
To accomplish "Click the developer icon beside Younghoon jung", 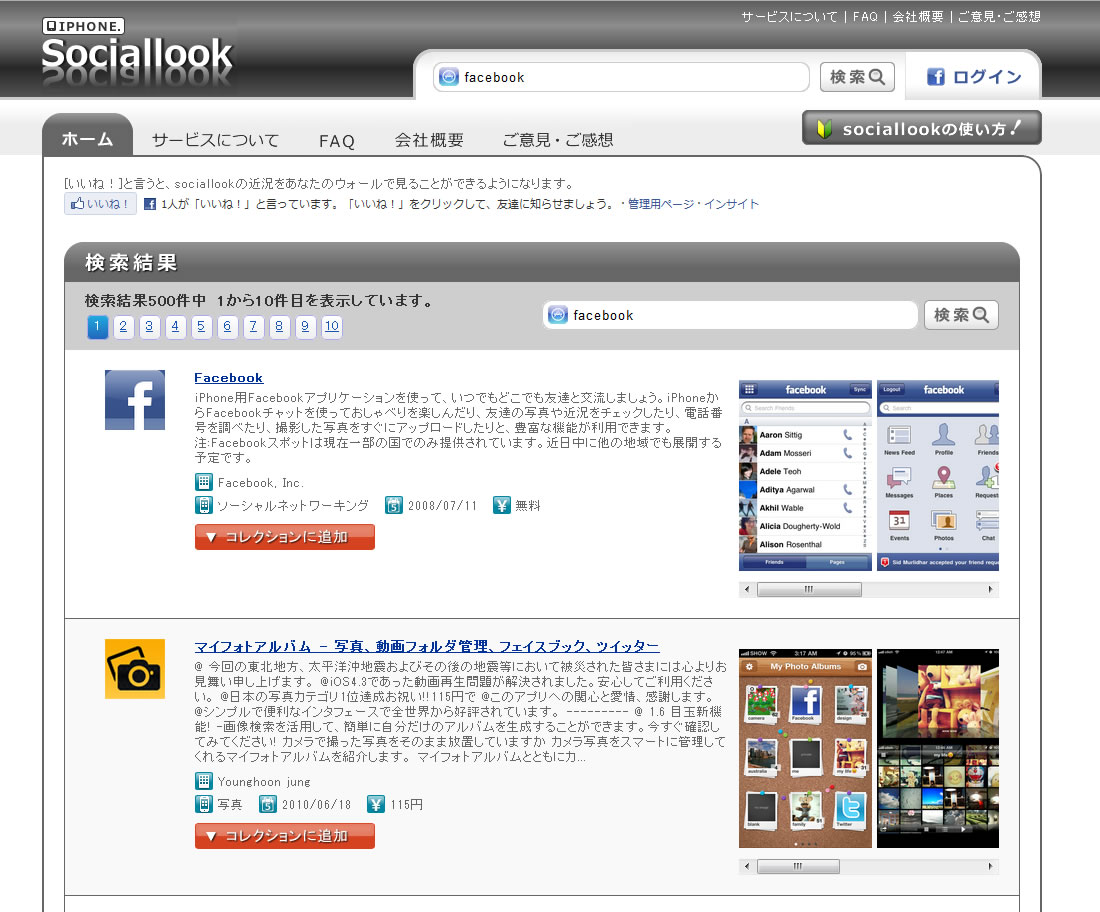I will 204,781.
